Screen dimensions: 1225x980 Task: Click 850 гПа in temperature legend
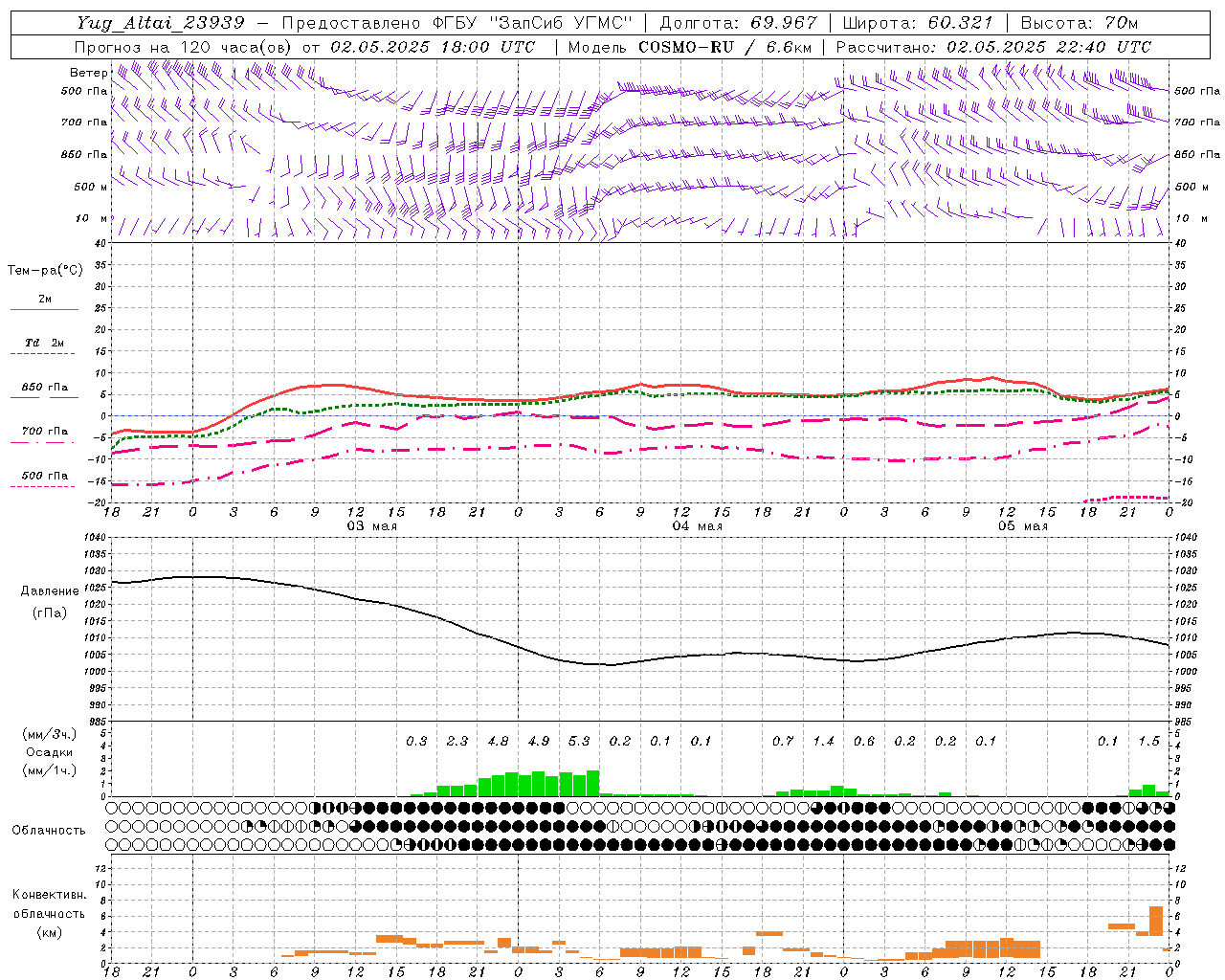45,388
